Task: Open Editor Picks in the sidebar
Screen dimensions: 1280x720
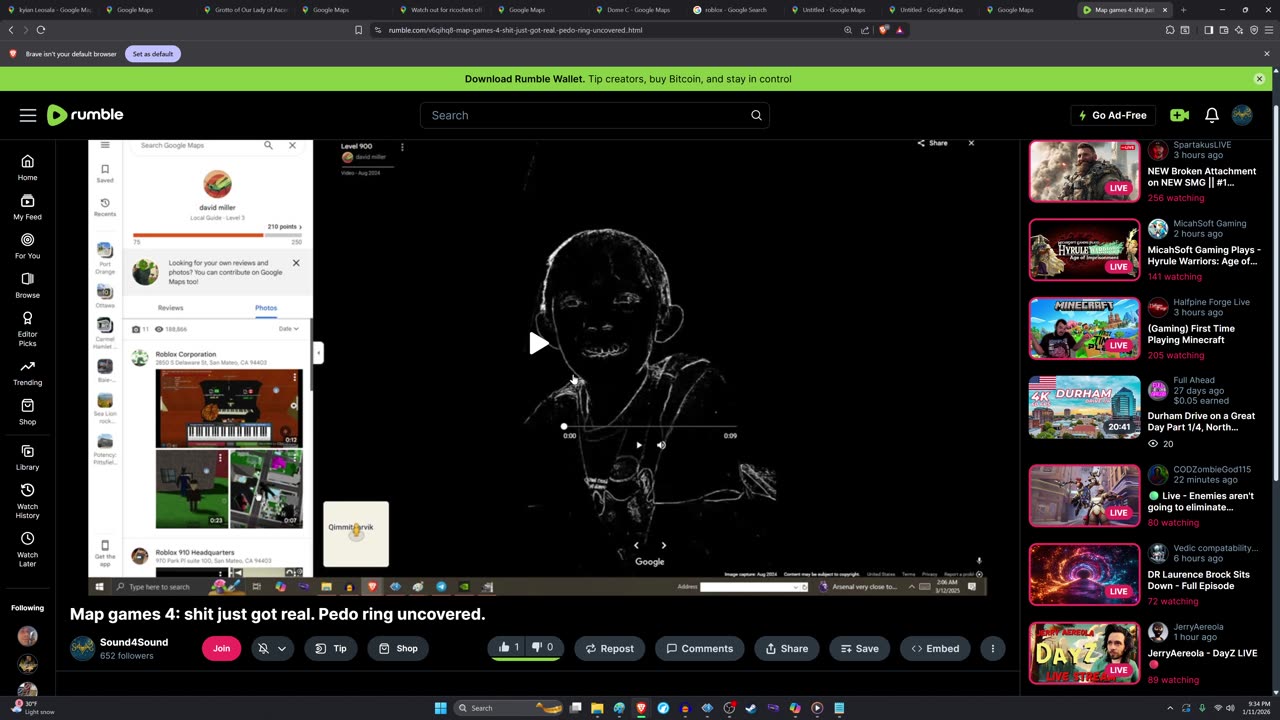Action: 27,329
